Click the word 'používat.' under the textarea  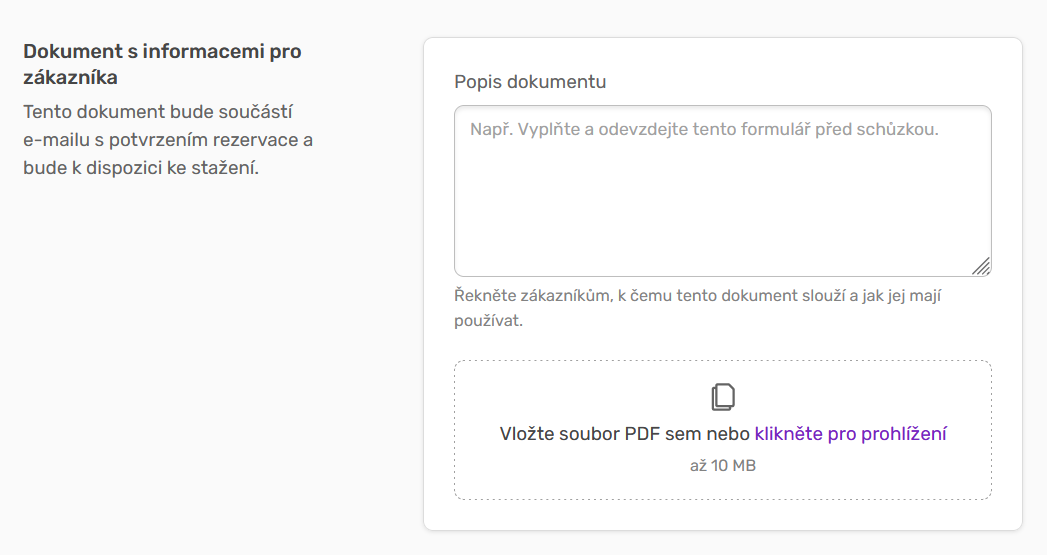pos(488,321)
